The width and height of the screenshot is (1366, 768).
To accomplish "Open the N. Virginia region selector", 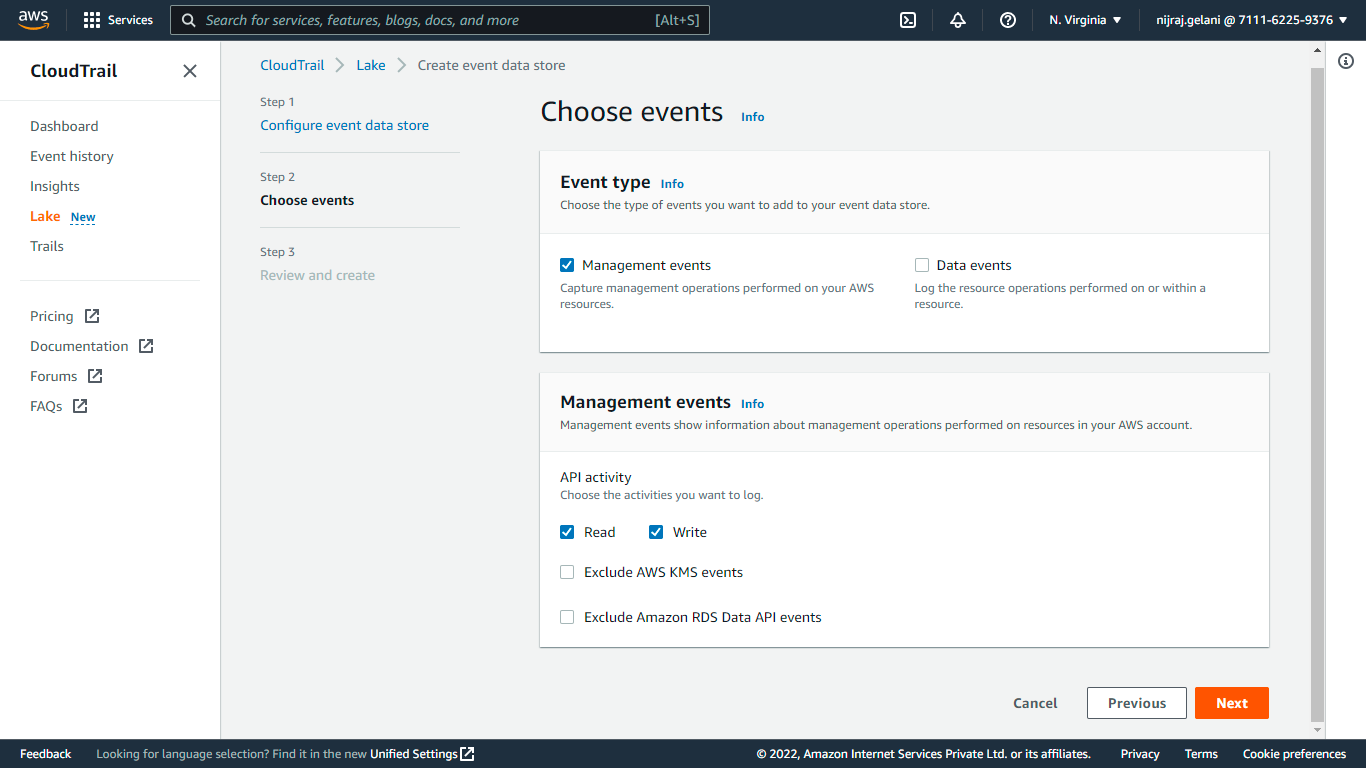I will [x=1084, y=19].
